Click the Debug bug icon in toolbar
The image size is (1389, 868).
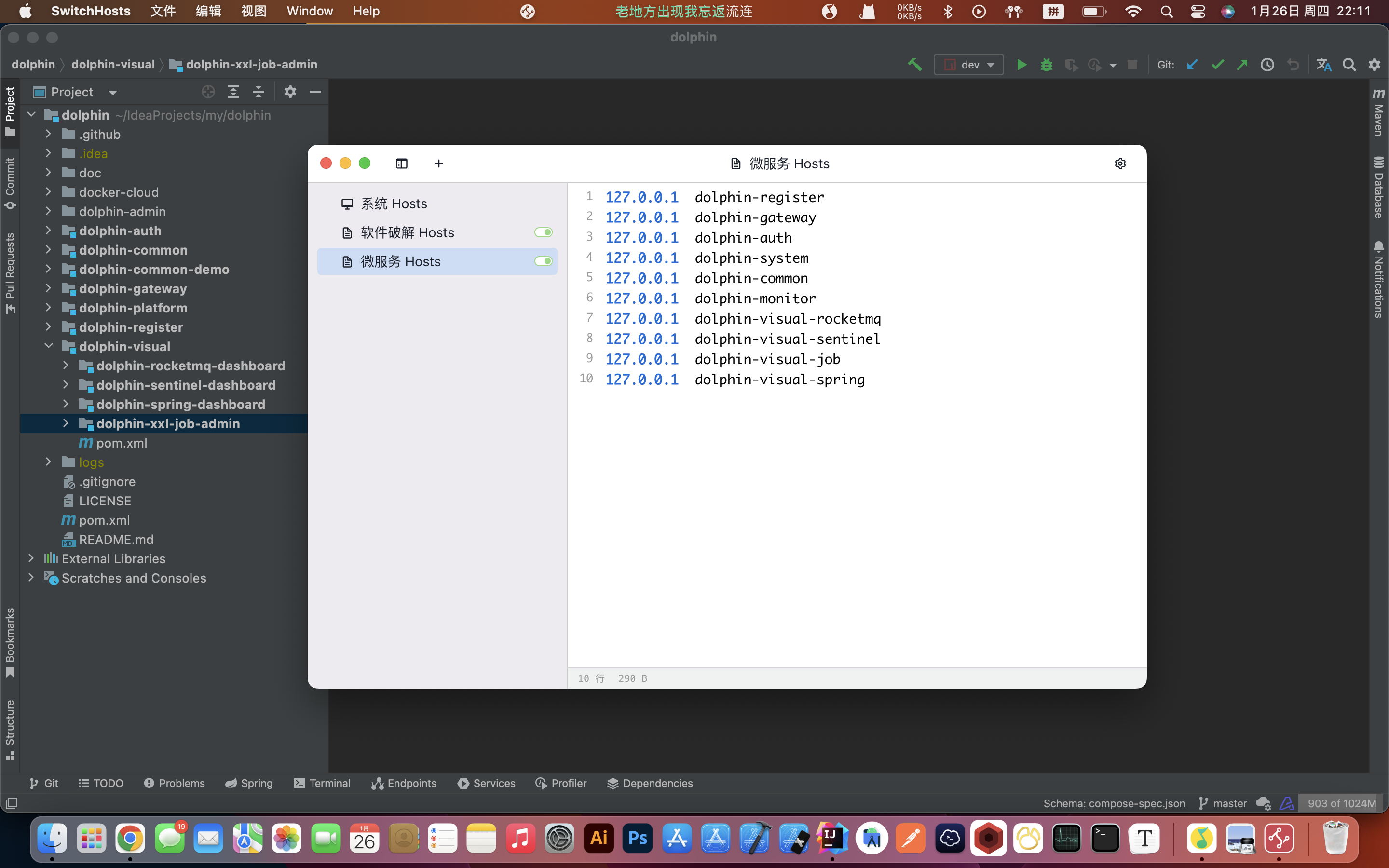pos(1047,65)
